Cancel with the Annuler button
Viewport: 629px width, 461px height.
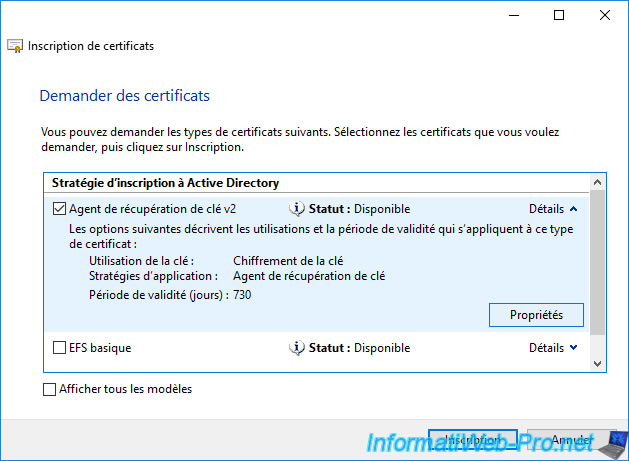(571, 440)
